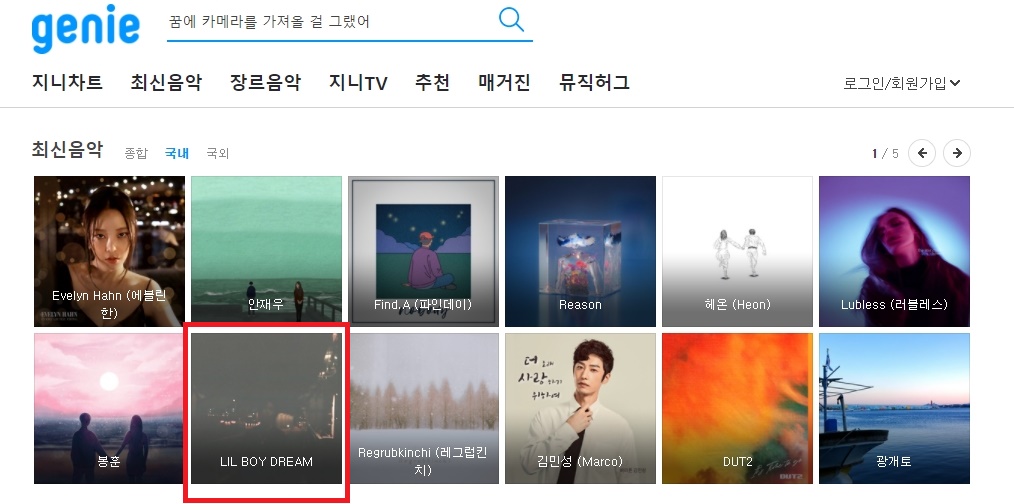Open the LIL BOY DREAM album thumbnail
The height and width of the screenshot is (504, 1014).
(266, 408)
